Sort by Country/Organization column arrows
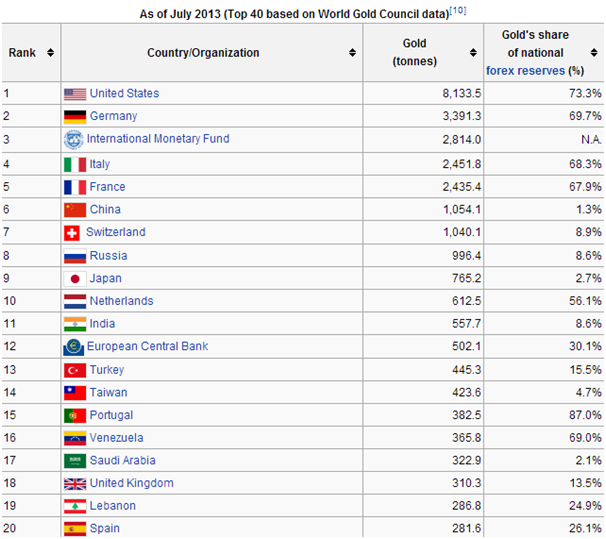This screenshot has height=539, width=606. [x=352, y=53]
